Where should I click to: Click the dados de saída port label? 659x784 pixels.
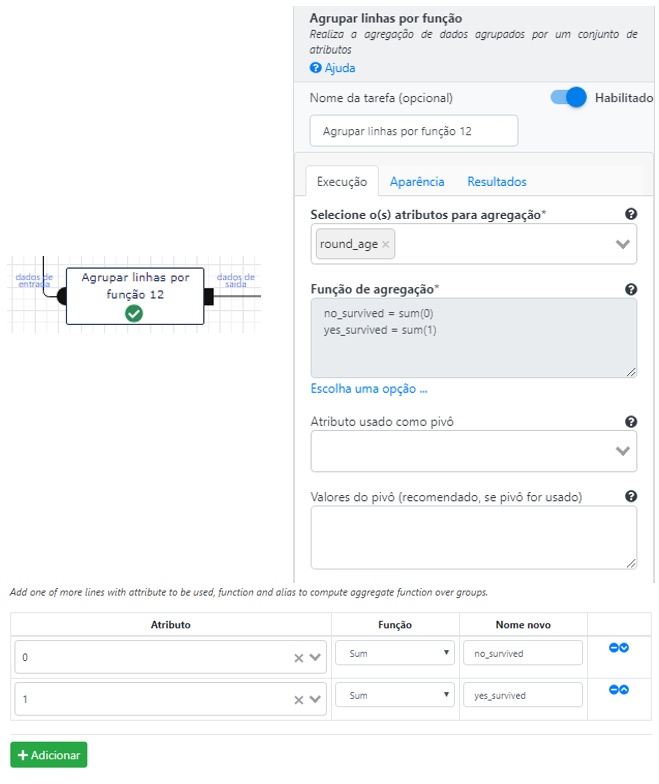pyautogui.click(x=236, y=280)
